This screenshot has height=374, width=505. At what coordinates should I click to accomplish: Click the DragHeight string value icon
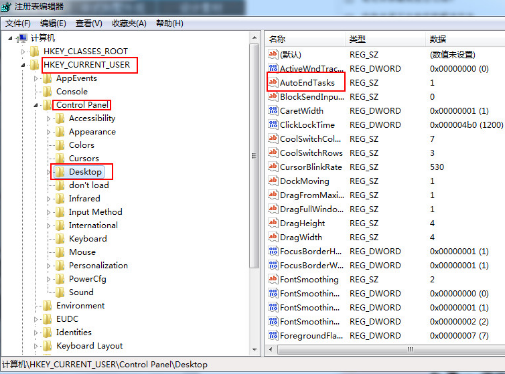(273, 223)
